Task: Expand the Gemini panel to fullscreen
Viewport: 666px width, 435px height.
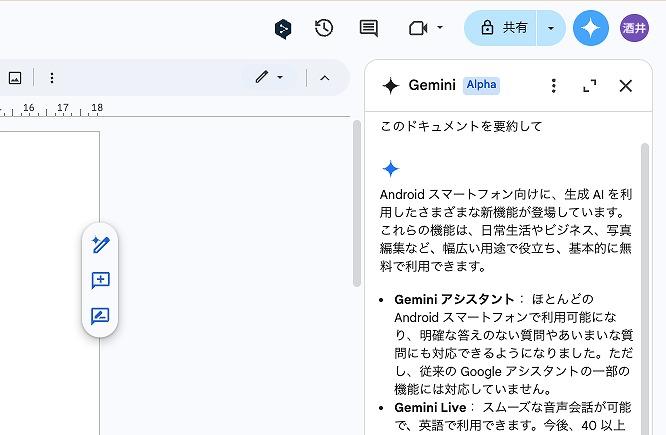Action: tap(590, 86)
